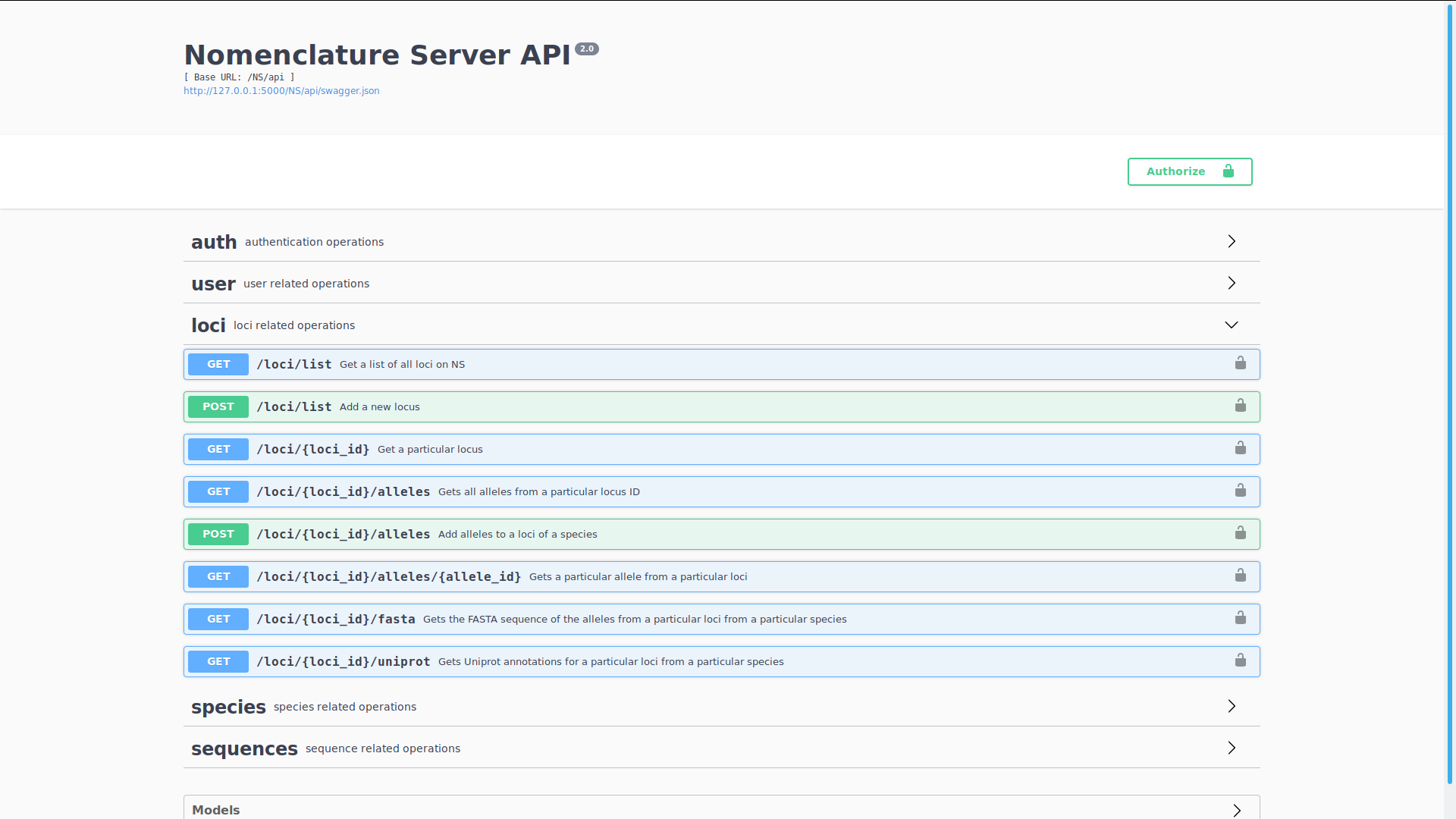Open the swagger.json link
This screenshot has width=1456, height=819.
click(x=281, y=91)
